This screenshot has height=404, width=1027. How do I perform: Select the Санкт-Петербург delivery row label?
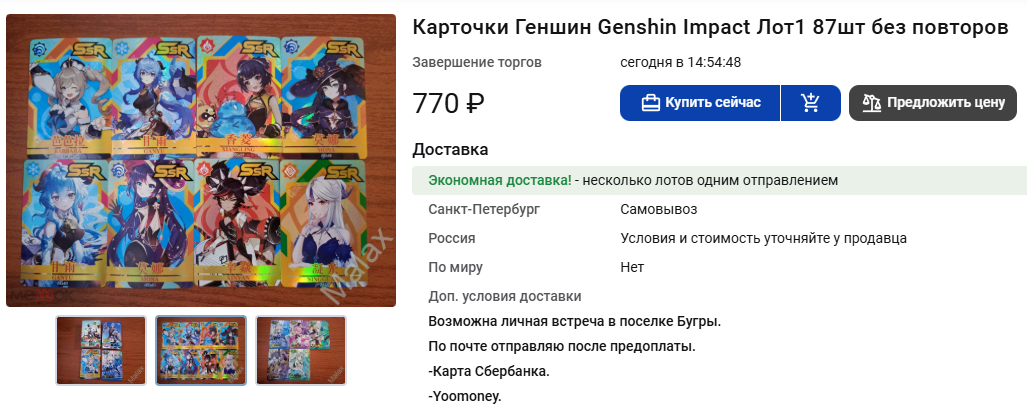tap(485, 210)
